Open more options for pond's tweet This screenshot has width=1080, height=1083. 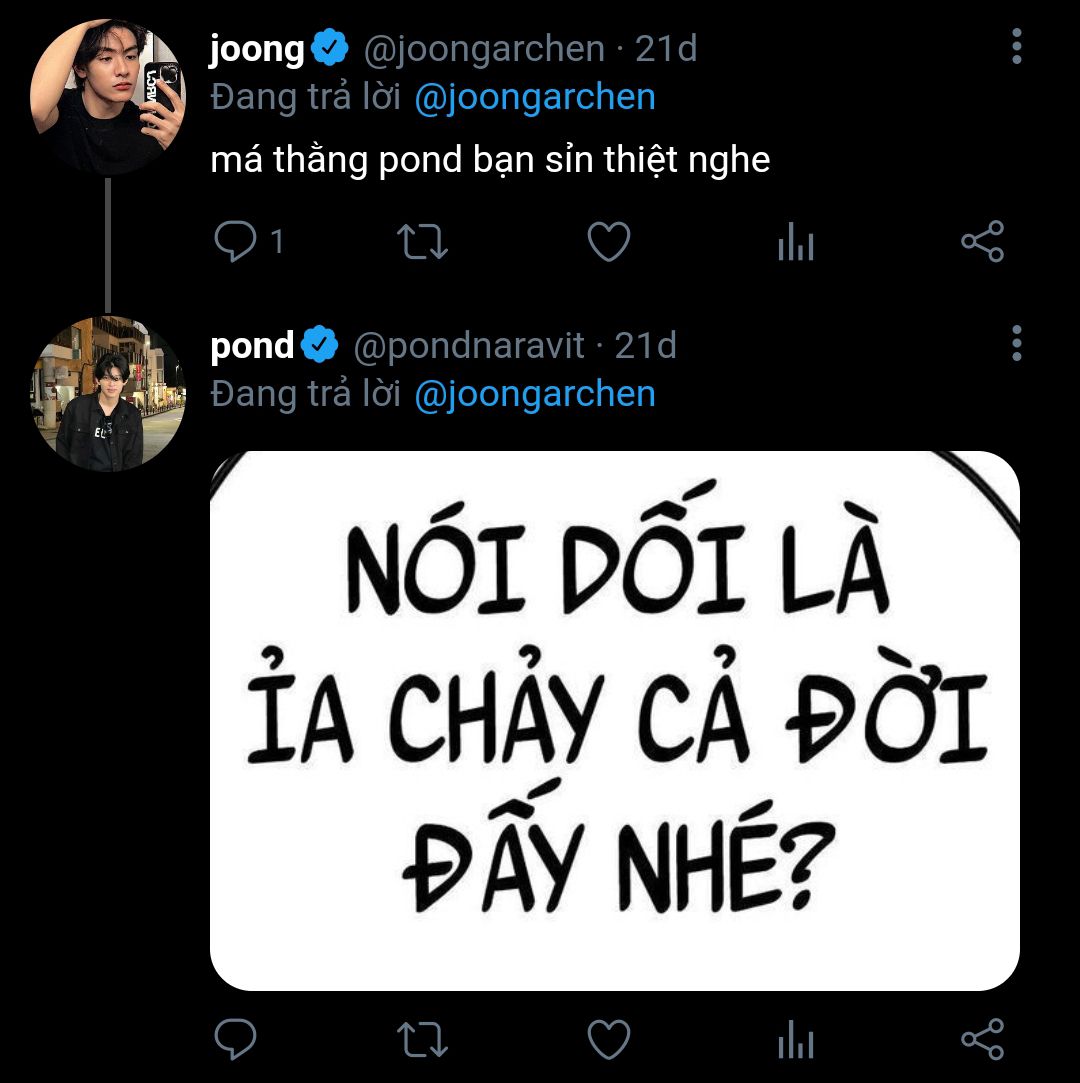(x=1016, y=343)
